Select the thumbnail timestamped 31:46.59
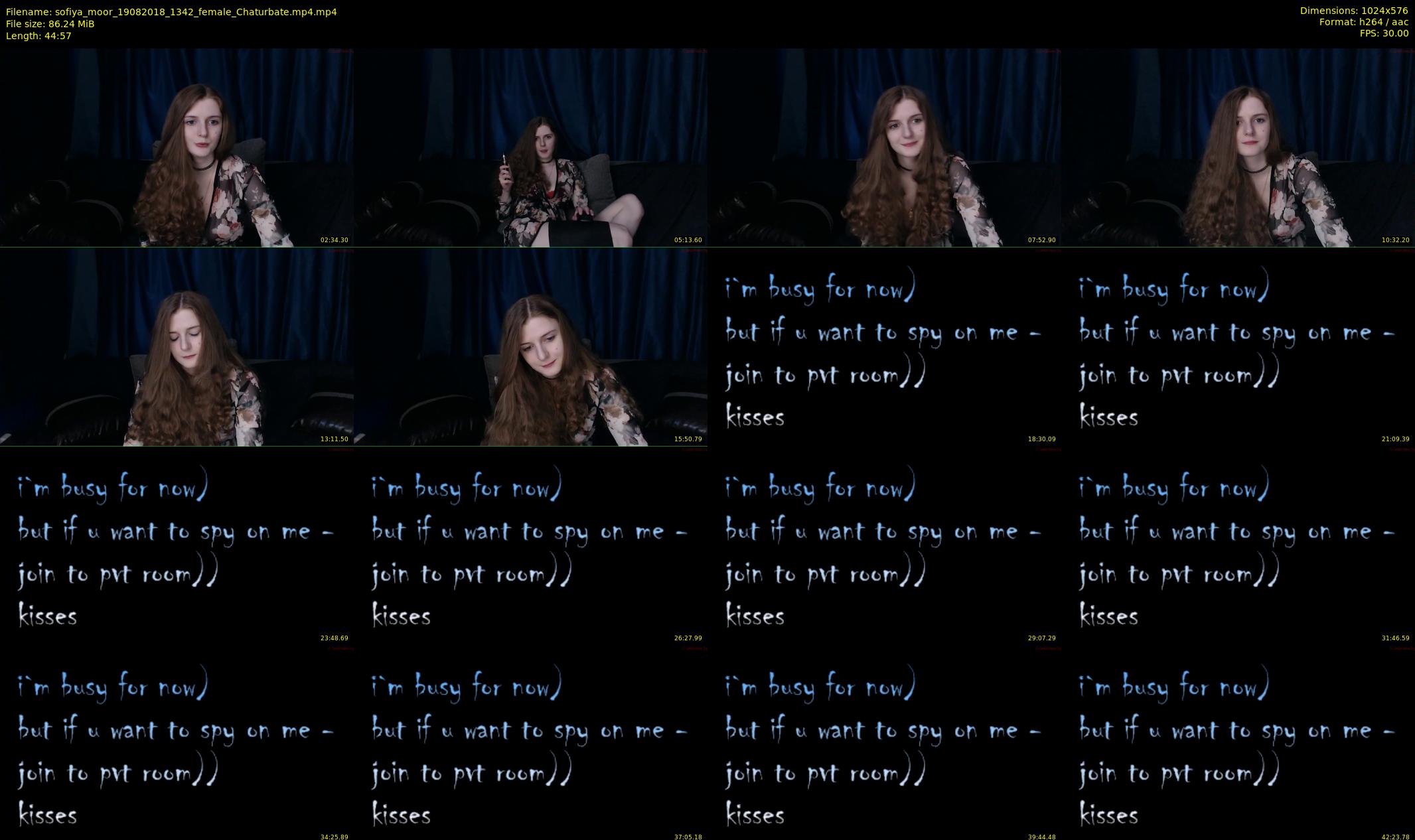The height and width of the screenshot is (840, 1415). [x=1238, y=545]
